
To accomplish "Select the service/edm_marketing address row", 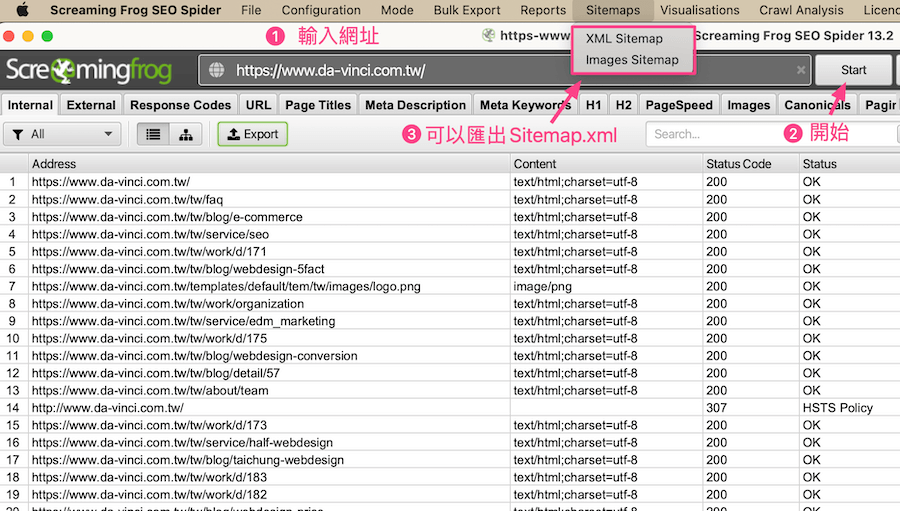I will tap(450, 321).
